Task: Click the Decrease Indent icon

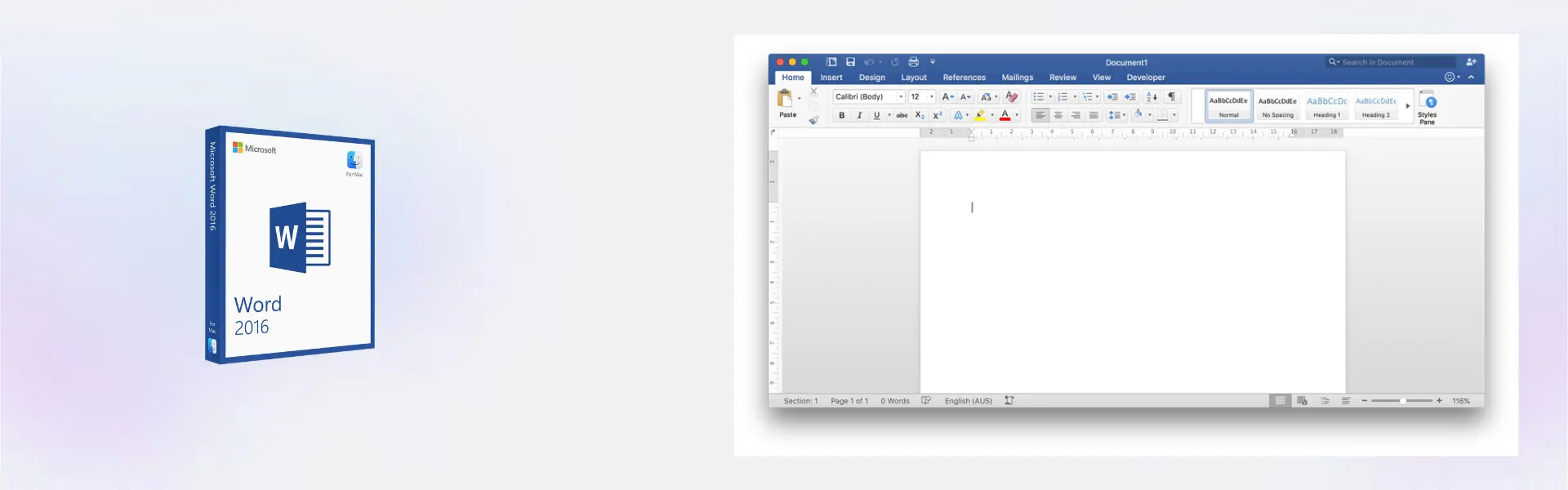Action: [x=1112, y=96]
